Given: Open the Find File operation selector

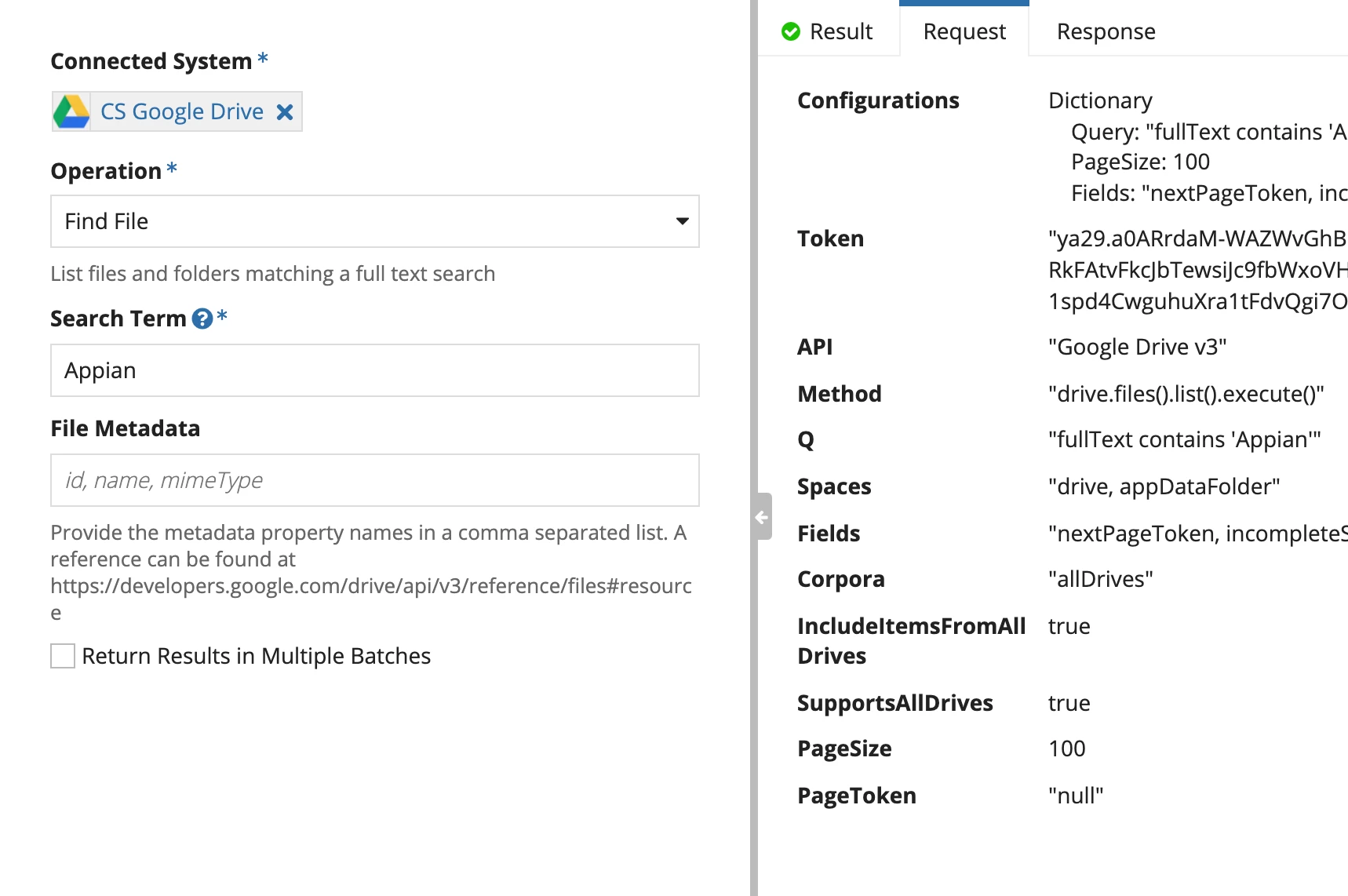Looking at the screenshot, I should click(x=375, y=221).
